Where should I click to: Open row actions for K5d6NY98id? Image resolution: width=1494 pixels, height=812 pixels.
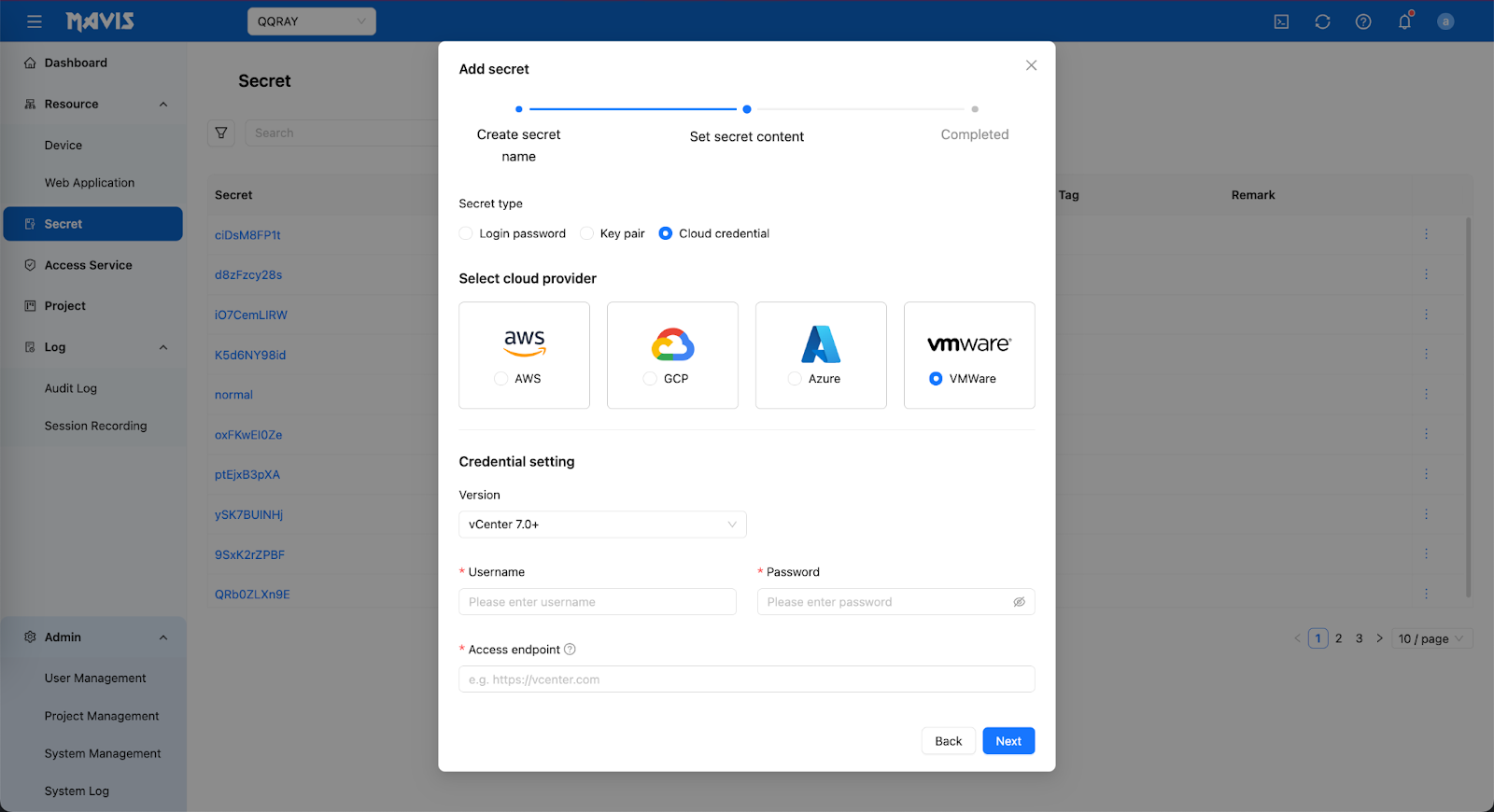coord(1426,355)
